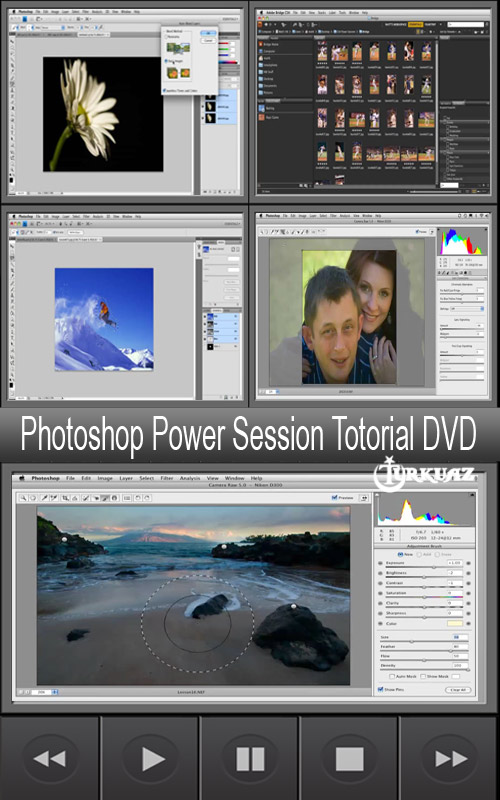Click the Play button in the bottom control bar

coord(150,759)
